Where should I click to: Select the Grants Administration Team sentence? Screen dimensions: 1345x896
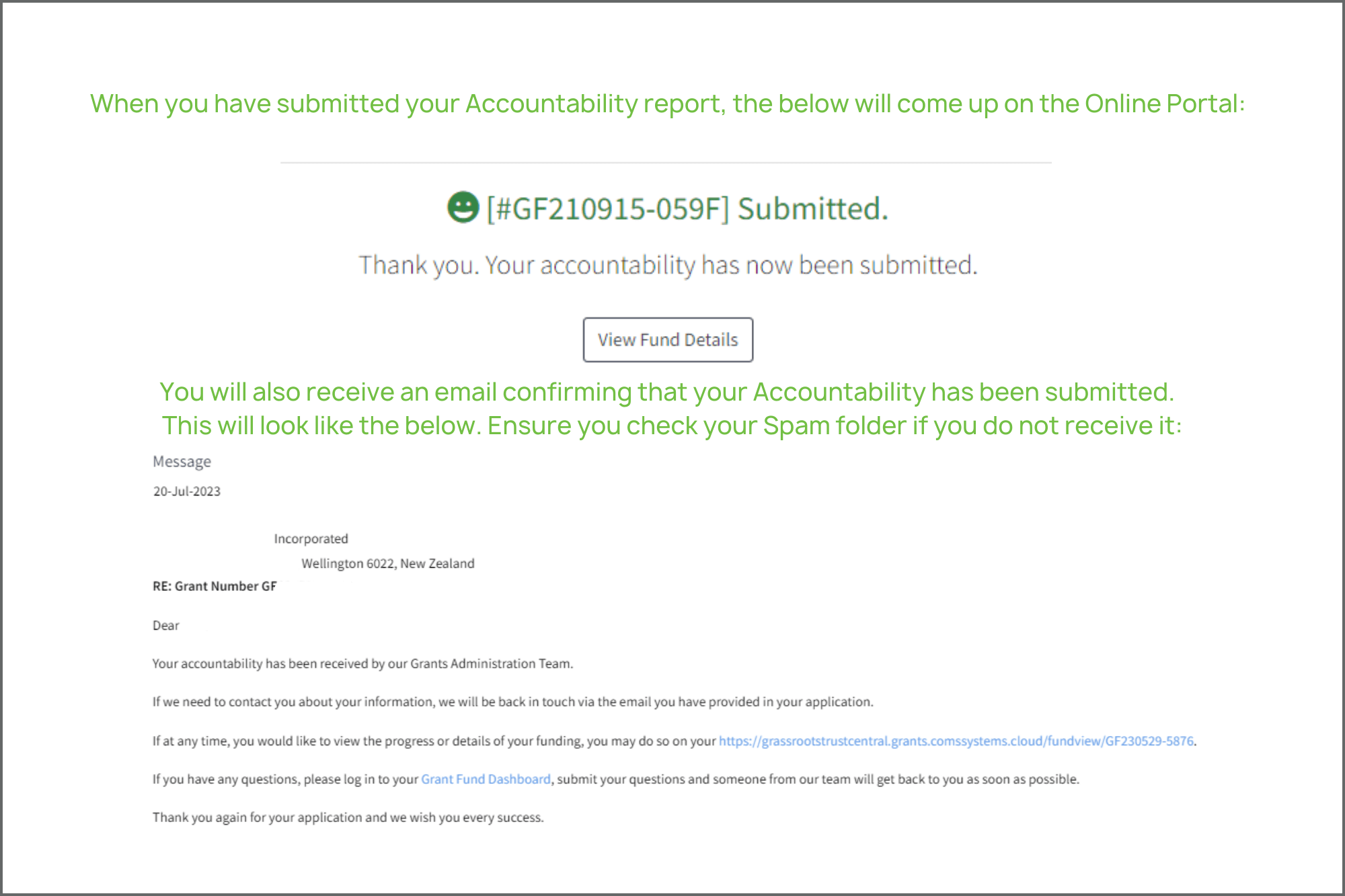362,663
